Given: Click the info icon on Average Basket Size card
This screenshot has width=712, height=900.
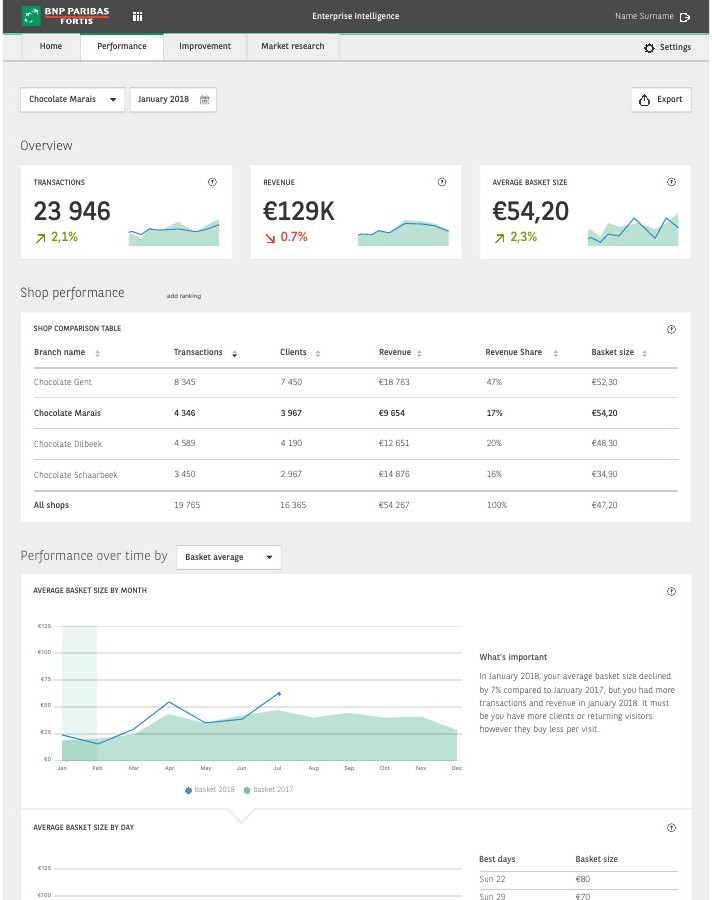Looking at the screenshot, I should point(671,182).
